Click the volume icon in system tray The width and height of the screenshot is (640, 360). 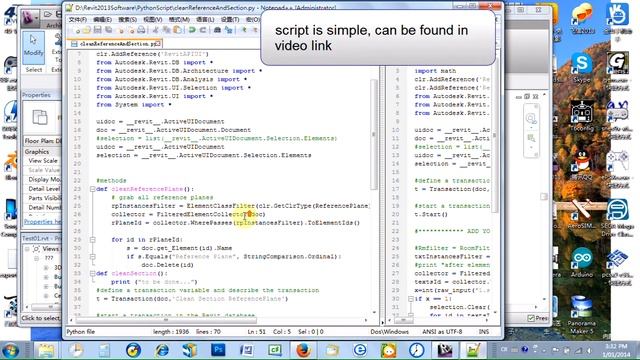(x=589, y=350)
